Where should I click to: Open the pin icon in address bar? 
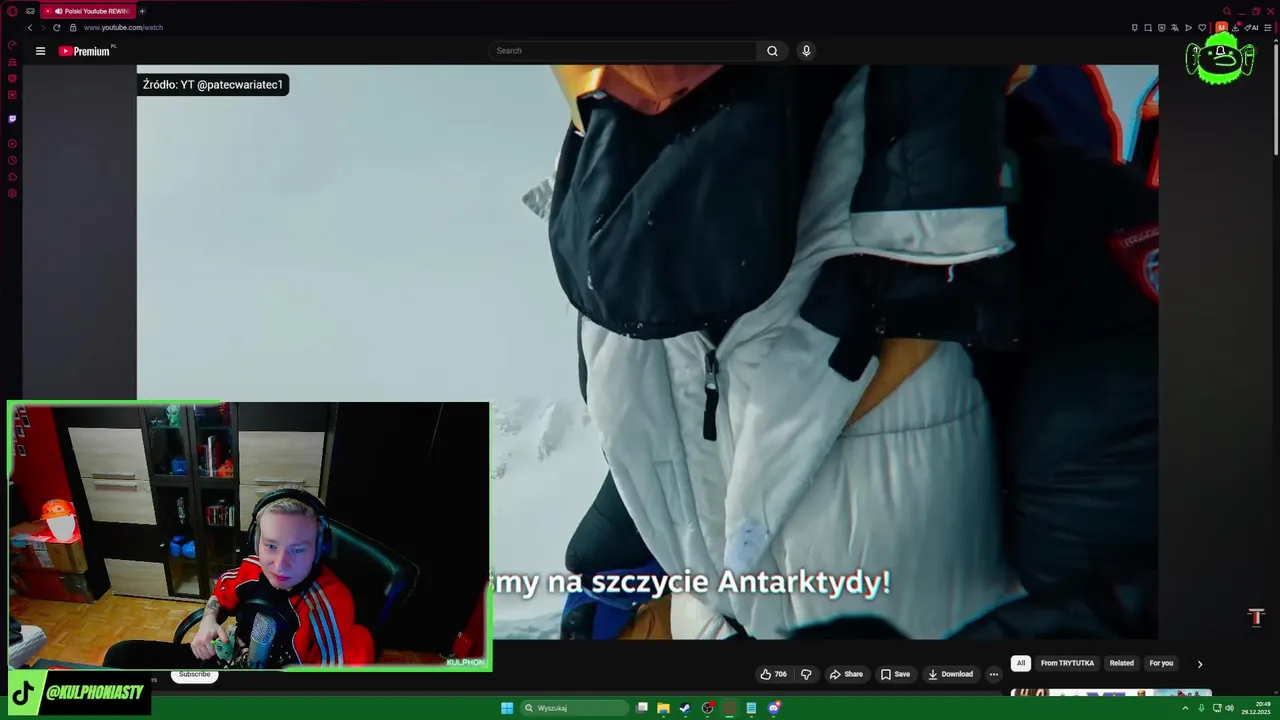[x=1135, y=28]
